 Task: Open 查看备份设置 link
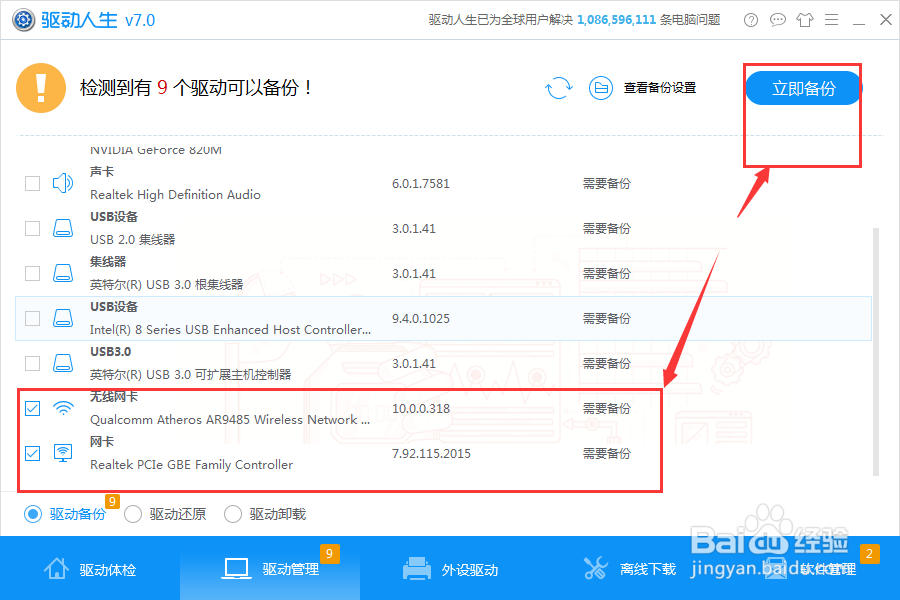point(660,88)
